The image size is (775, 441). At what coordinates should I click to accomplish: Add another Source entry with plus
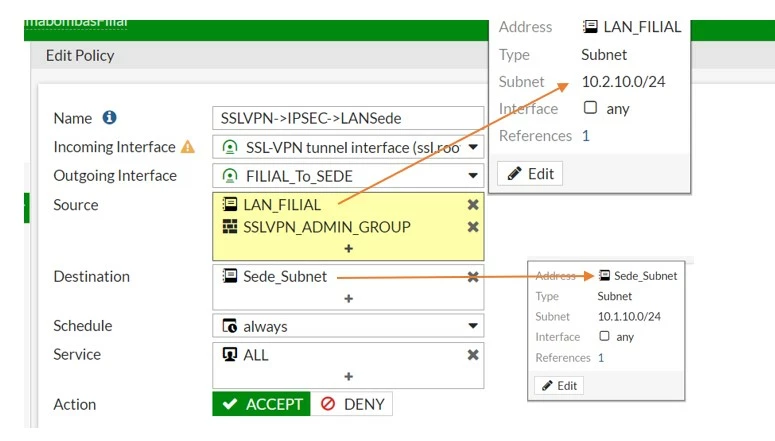click(x=348, y=249)
